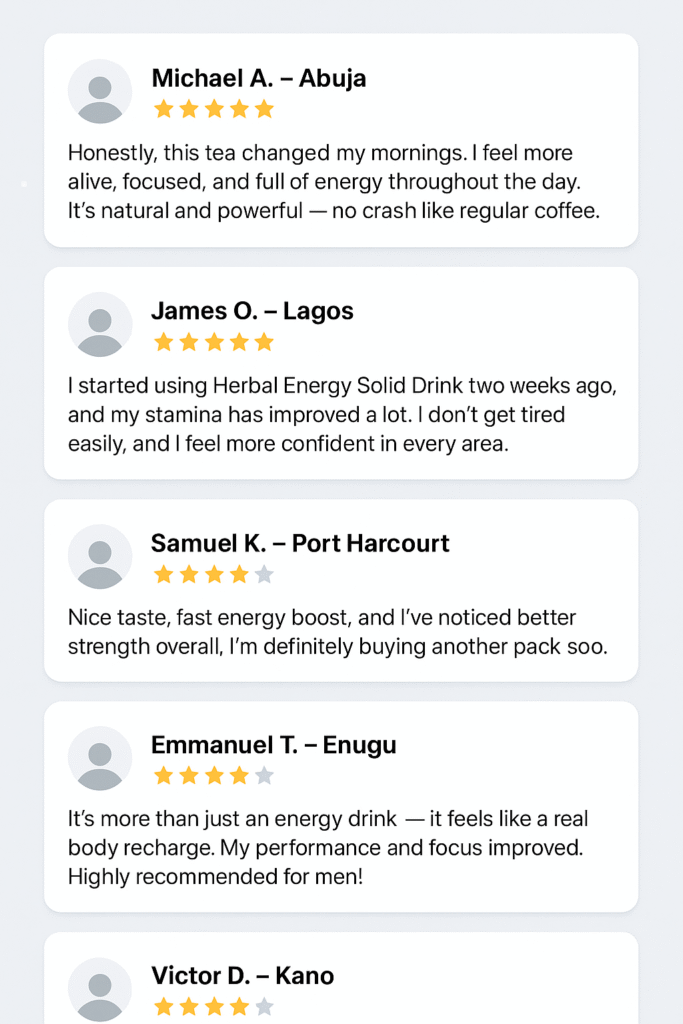The width and height of the screenshot is (683, 1024).
Task: Click Victor D.'s profile avatar icon
Action: tap(100, 990)
